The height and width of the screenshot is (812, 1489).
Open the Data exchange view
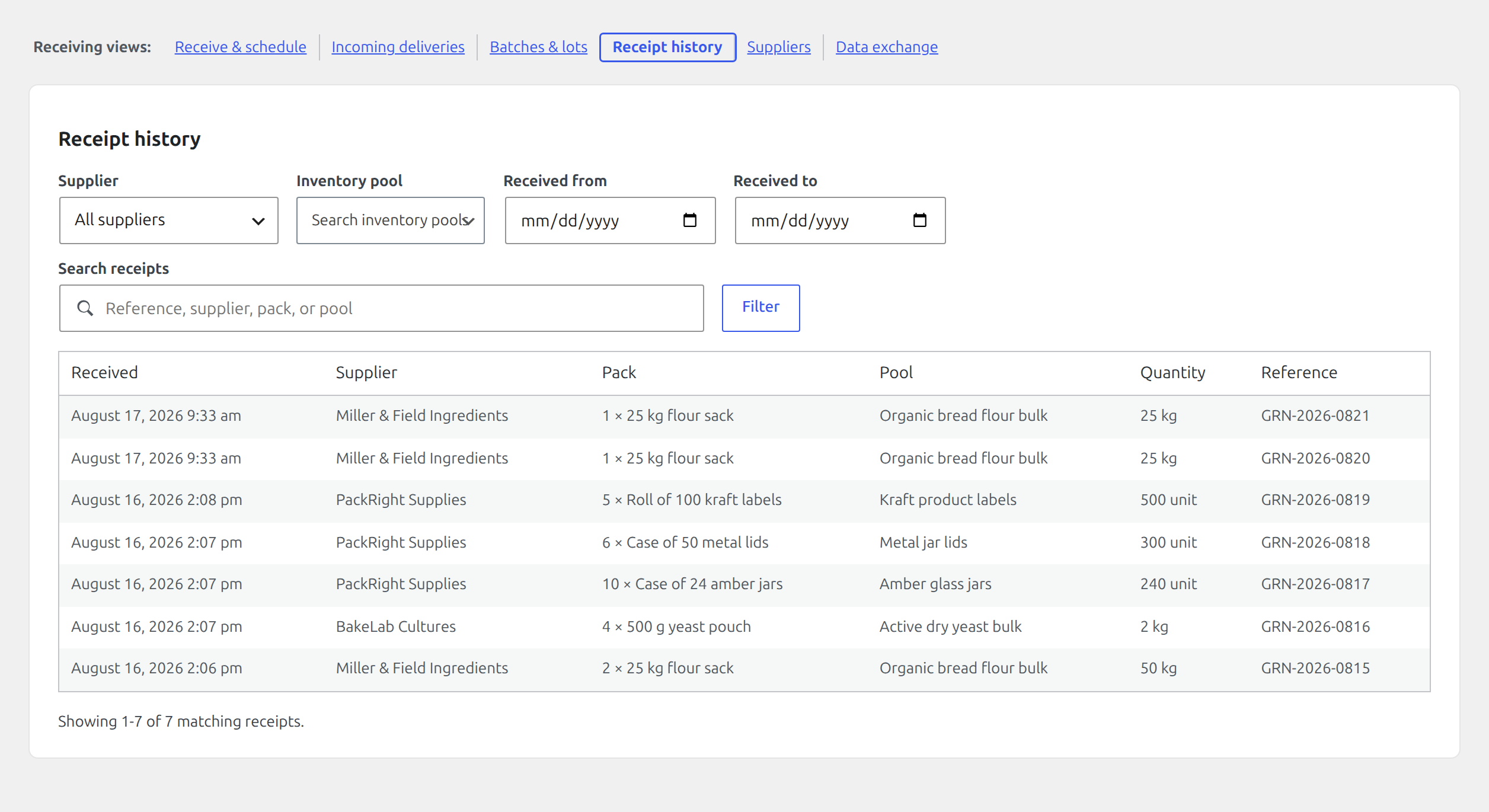coord(886,47)
